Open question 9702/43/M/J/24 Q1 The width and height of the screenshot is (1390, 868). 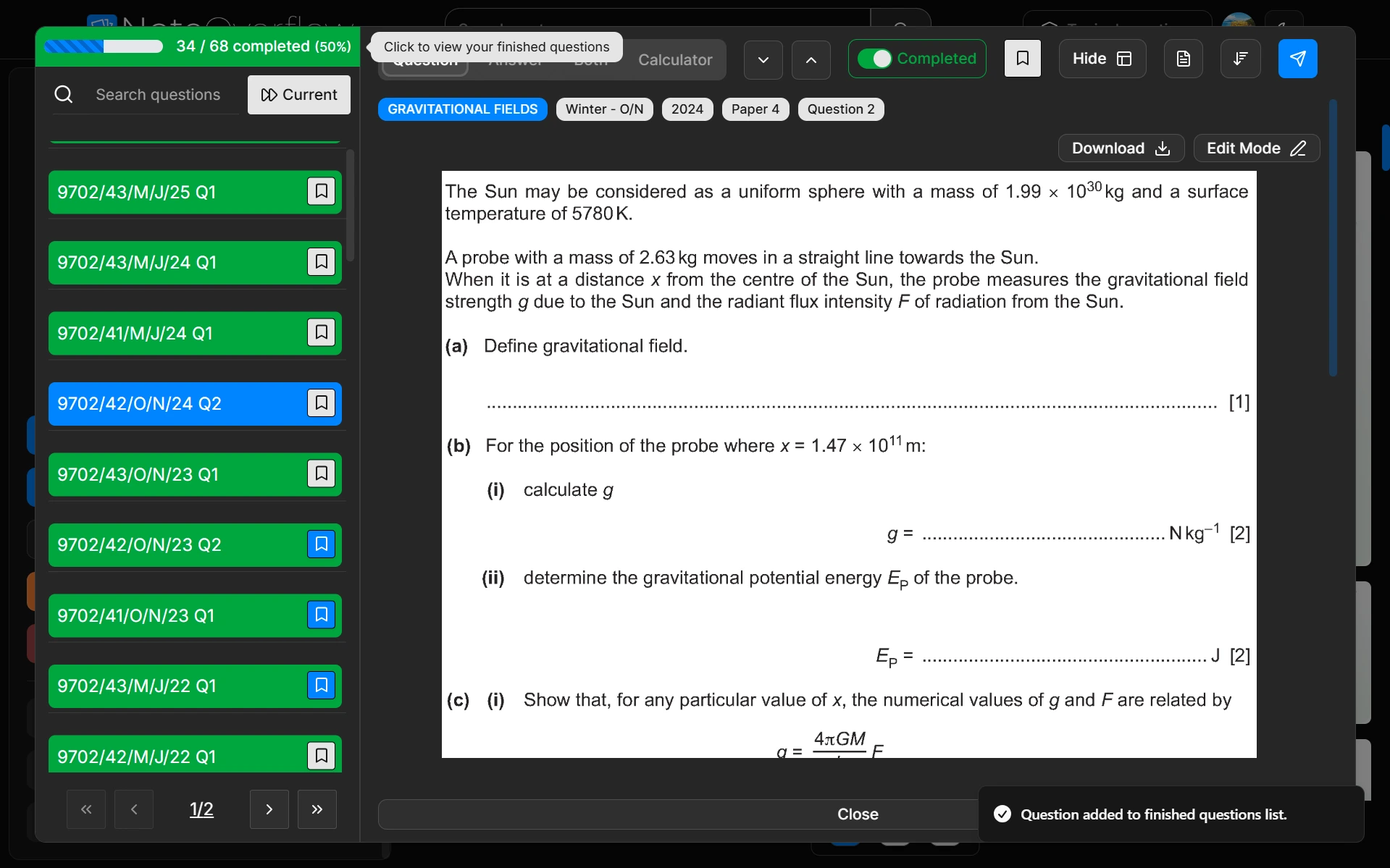pos(195,262)
